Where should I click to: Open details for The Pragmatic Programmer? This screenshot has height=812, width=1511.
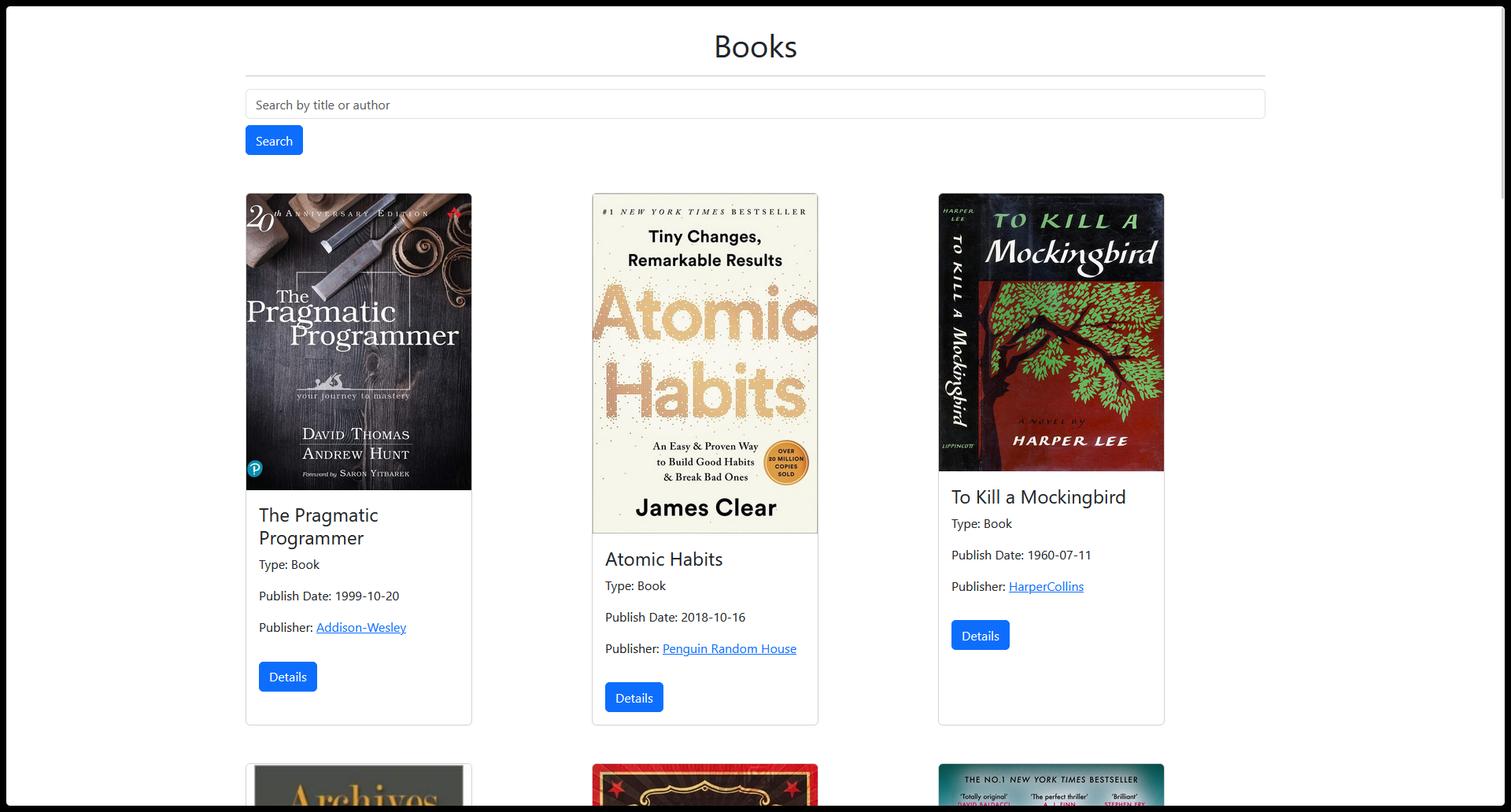[287, 677]
